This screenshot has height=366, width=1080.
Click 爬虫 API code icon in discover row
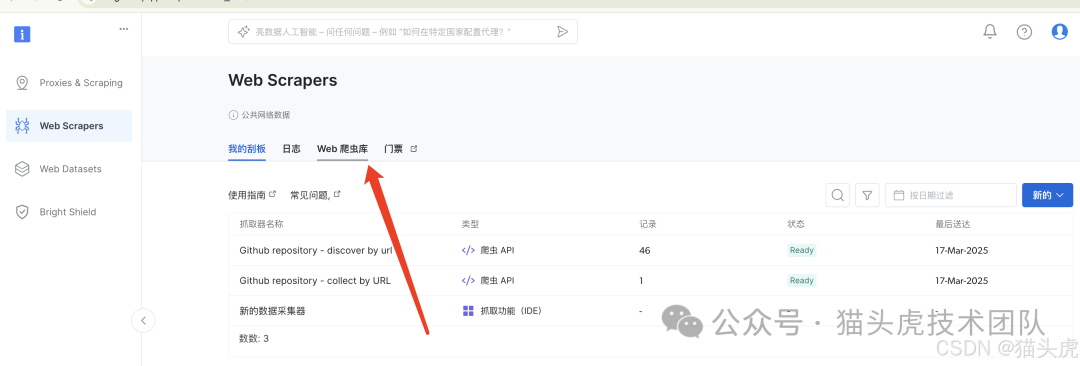[x=468, y=250]
